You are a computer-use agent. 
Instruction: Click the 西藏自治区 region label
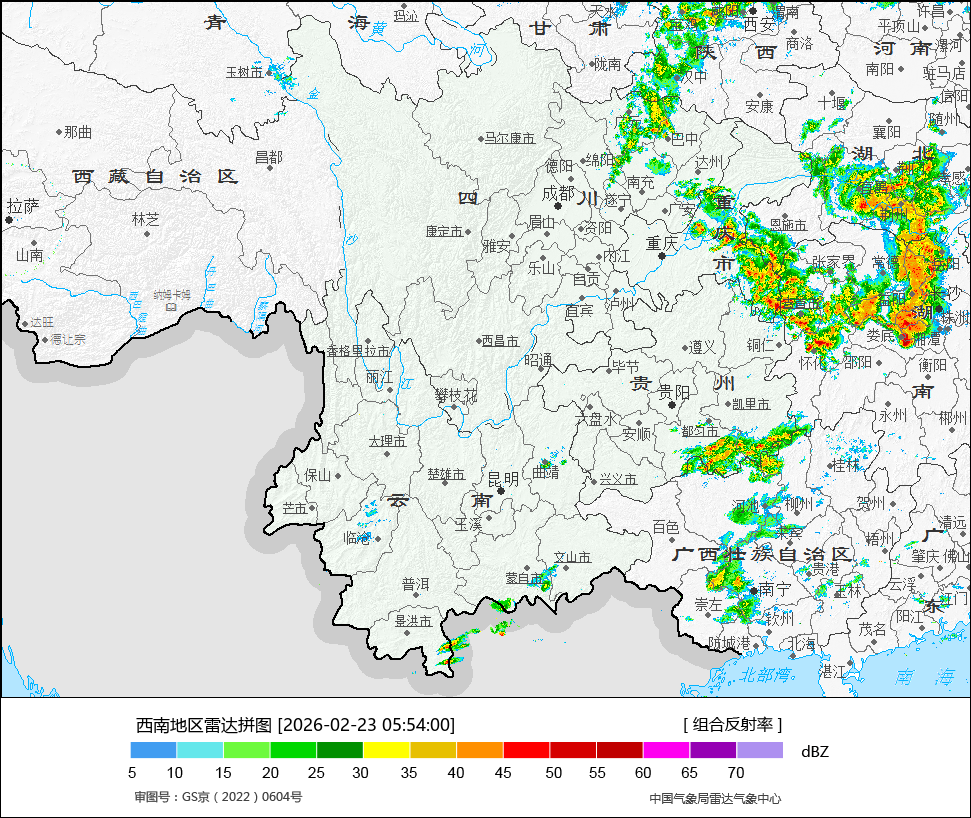[155, 176]
